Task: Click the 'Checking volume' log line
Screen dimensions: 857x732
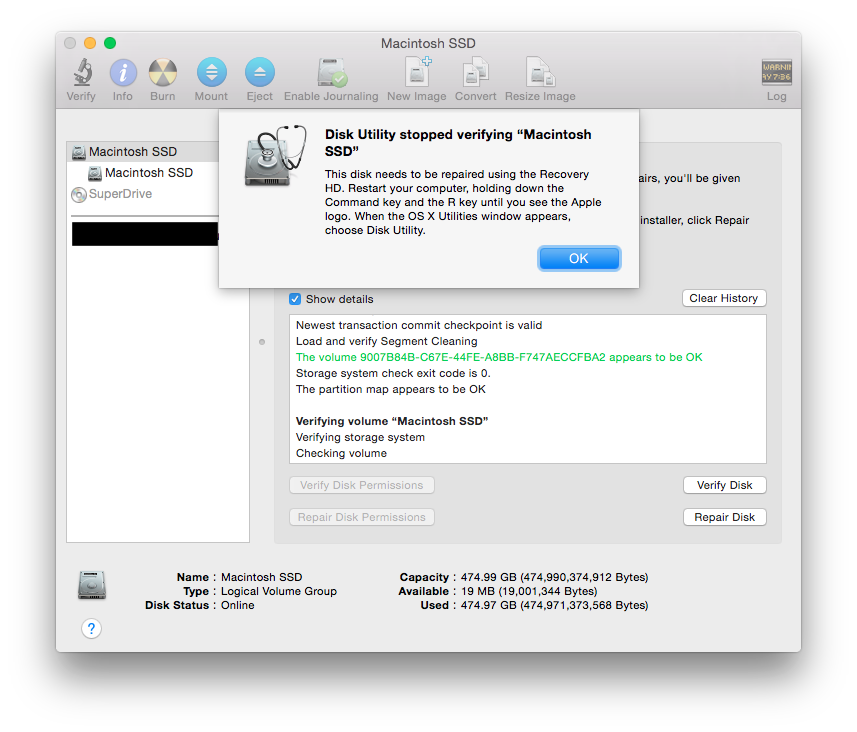Action: (341, 453)
